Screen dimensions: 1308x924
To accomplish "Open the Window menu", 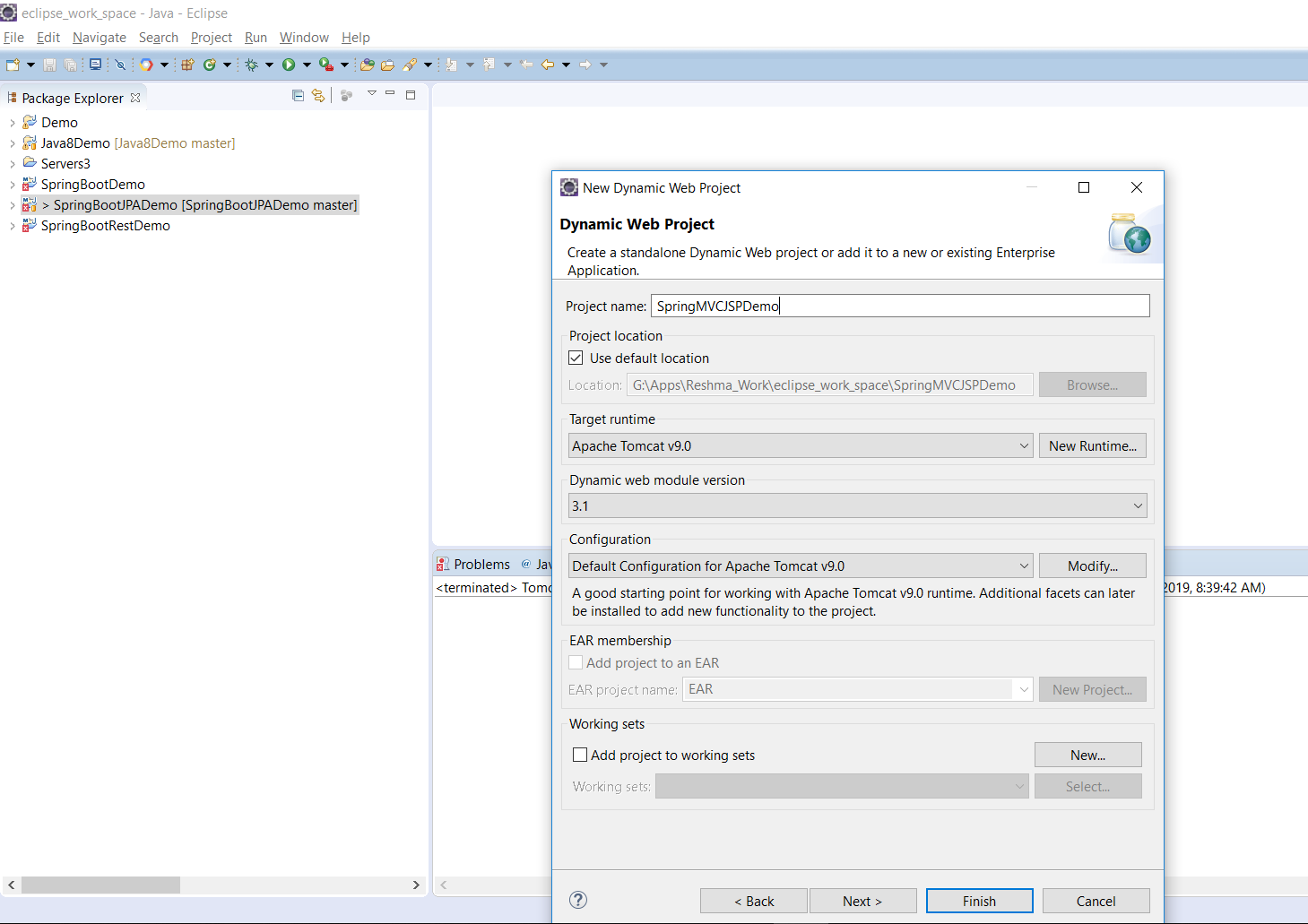I will (x=304, y=38).
